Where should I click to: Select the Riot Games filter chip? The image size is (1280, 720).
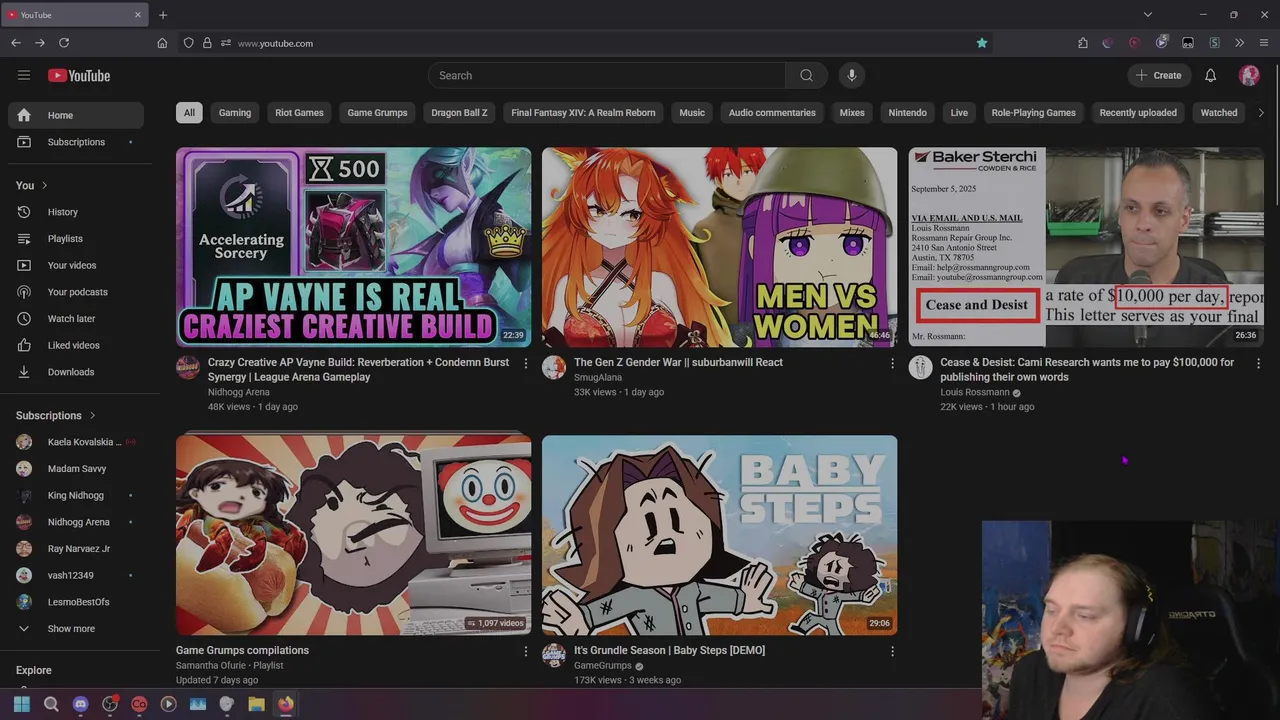(299, 113)
